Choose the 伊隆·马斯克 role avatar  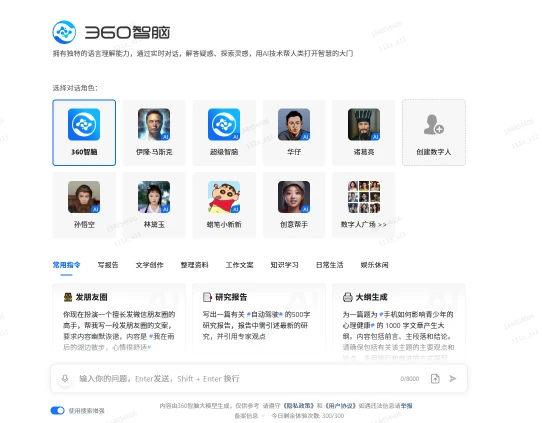pyautogui.click(x=154, y=124)
